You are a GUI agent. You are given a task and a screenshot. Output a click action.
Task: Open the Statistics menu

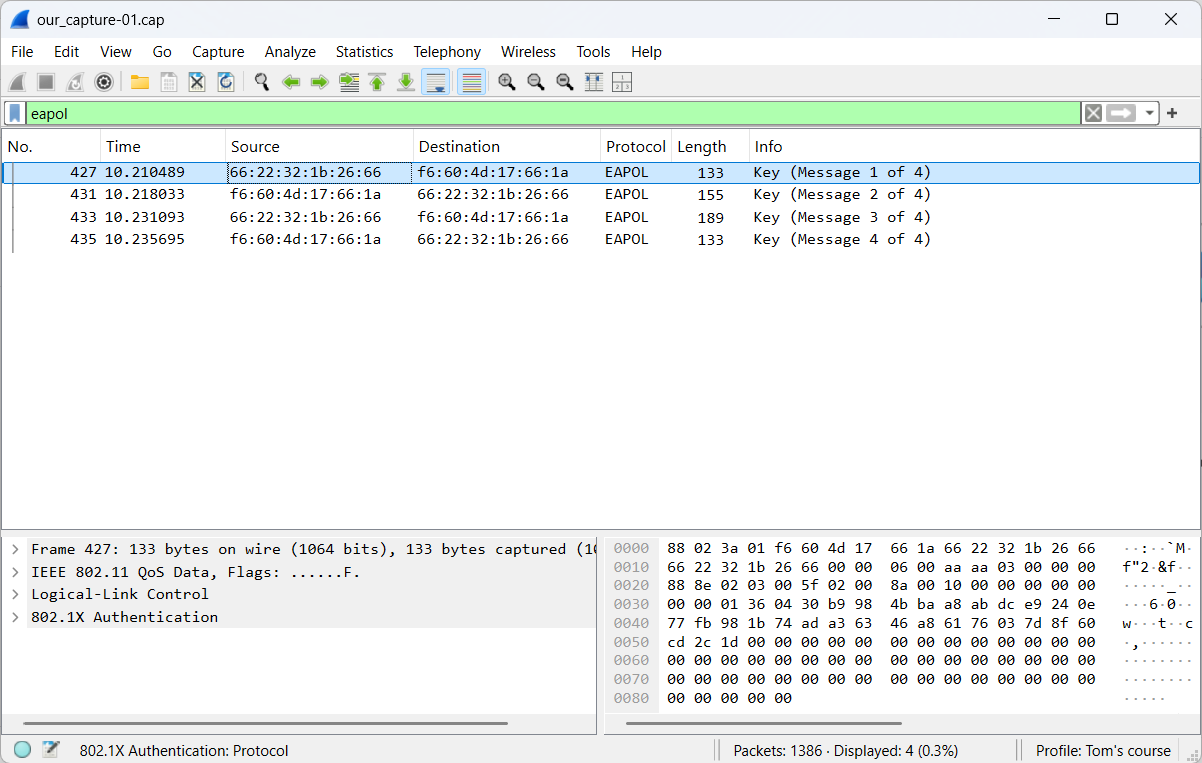(364, 52)
